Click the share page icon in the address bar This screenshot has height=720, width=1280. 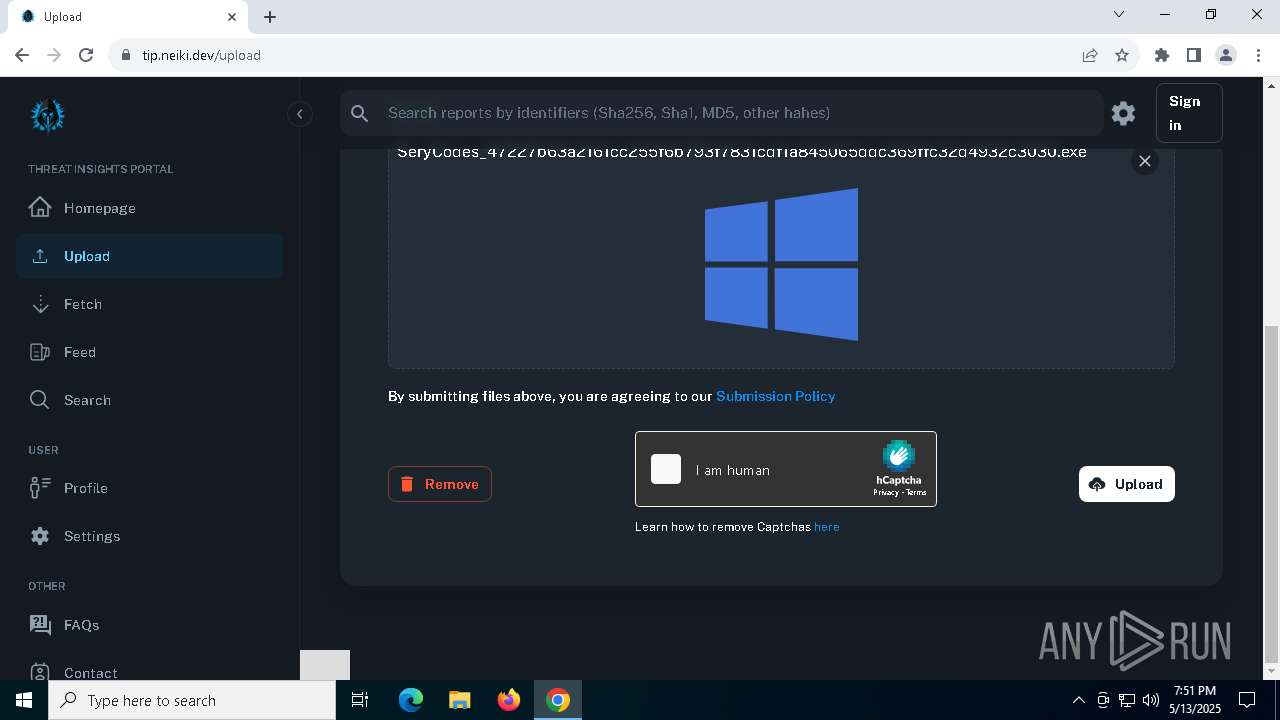1090,55
